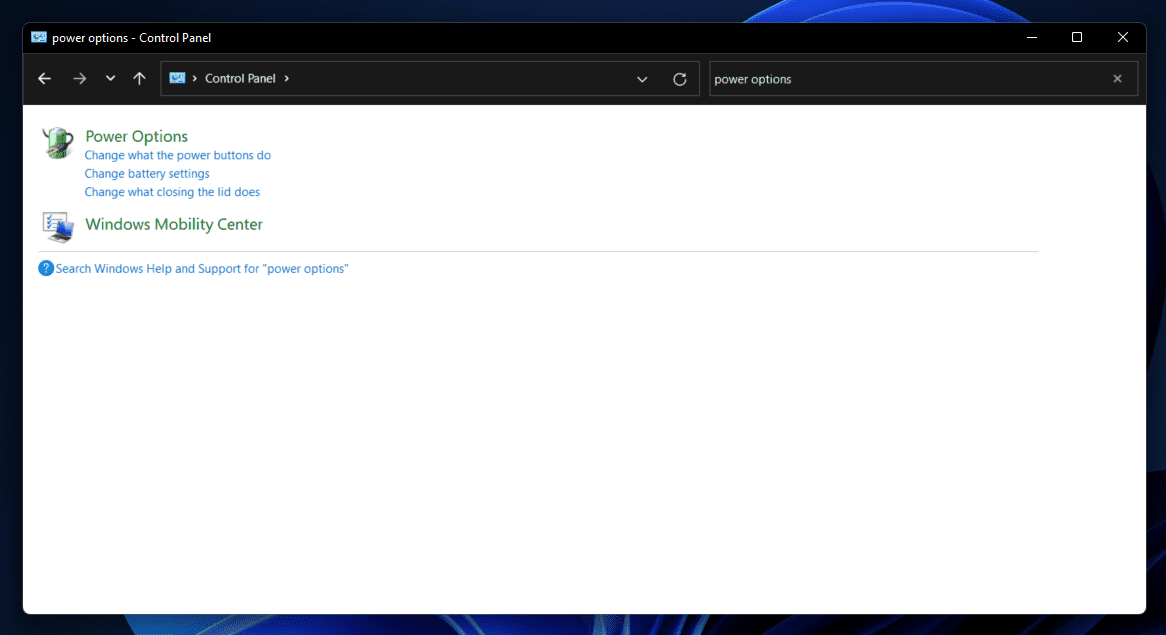1166x635 pixels.
Task: Refresh the Control Panel results
Action: coord(680,79)
